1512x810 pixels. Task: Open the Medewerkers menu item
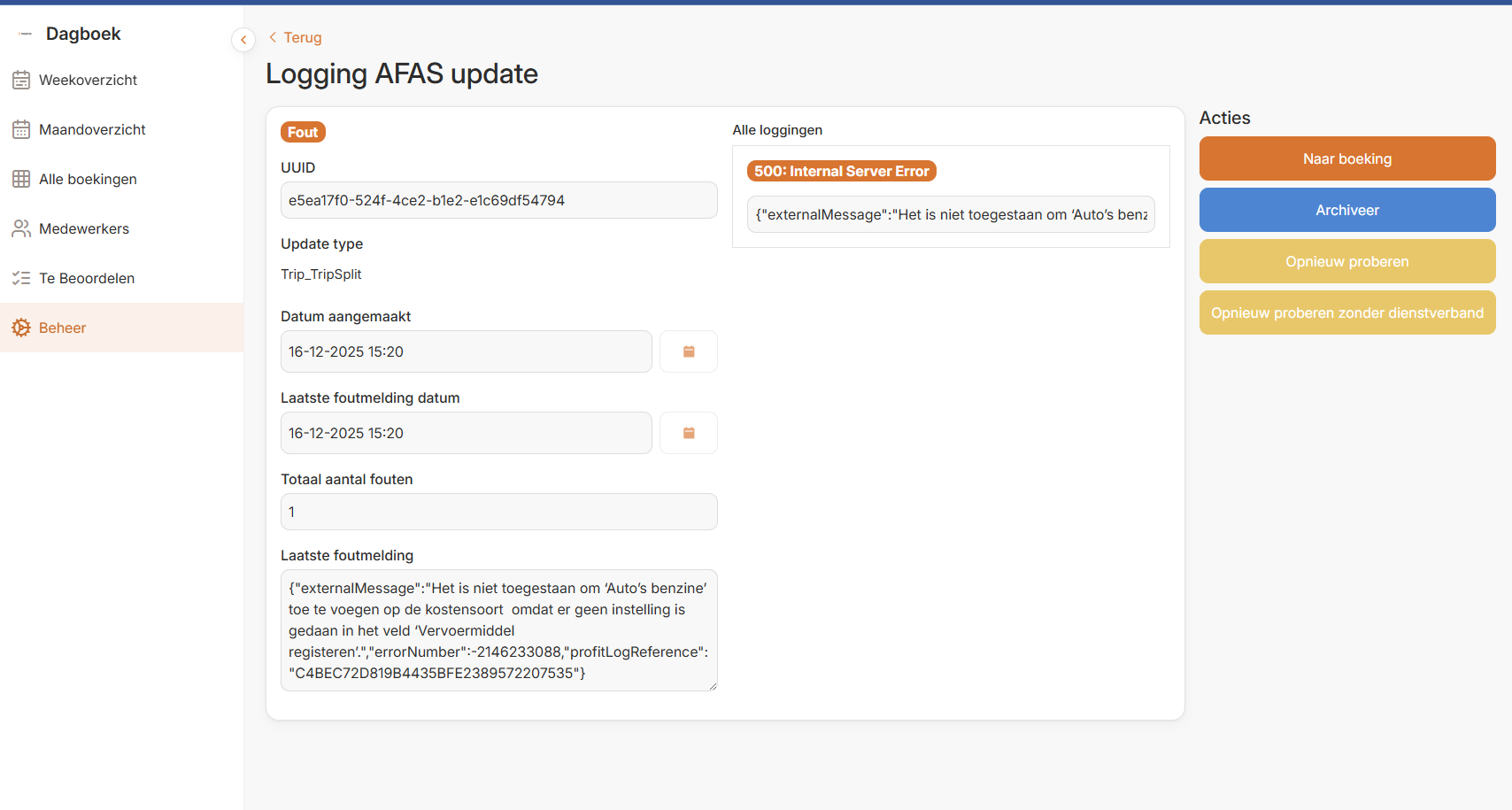(84, 229)
